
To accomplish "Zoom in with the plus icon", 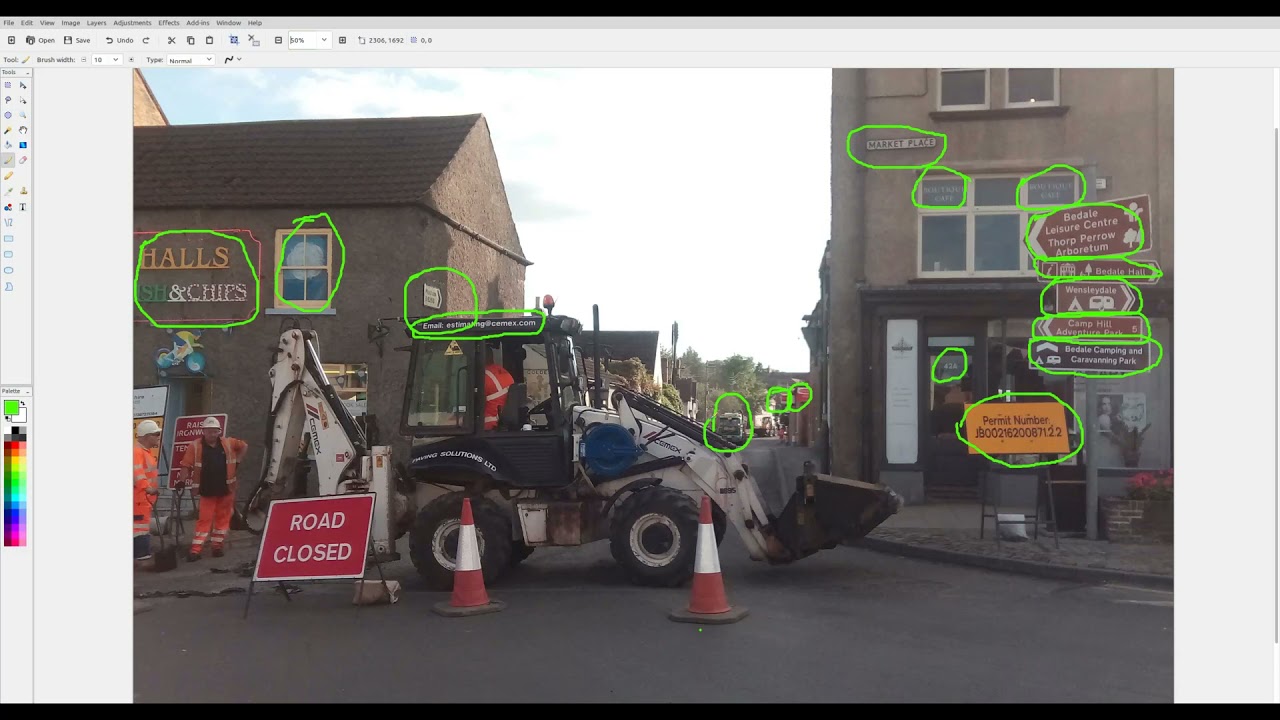I will [342, 40].
